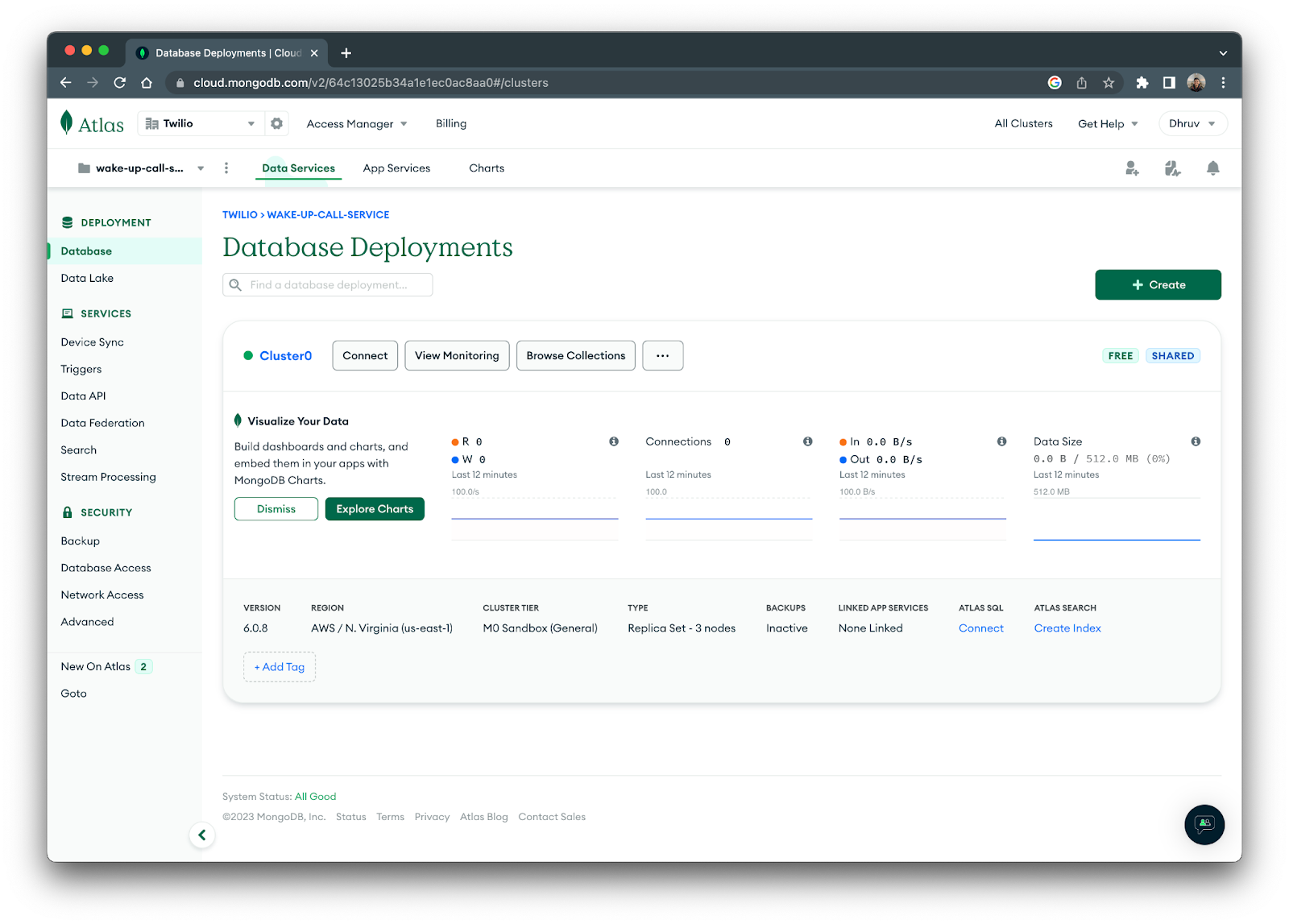This screenshot has height=924, width=1289.
Task: Click Browse Collections button
Action: 575,355
